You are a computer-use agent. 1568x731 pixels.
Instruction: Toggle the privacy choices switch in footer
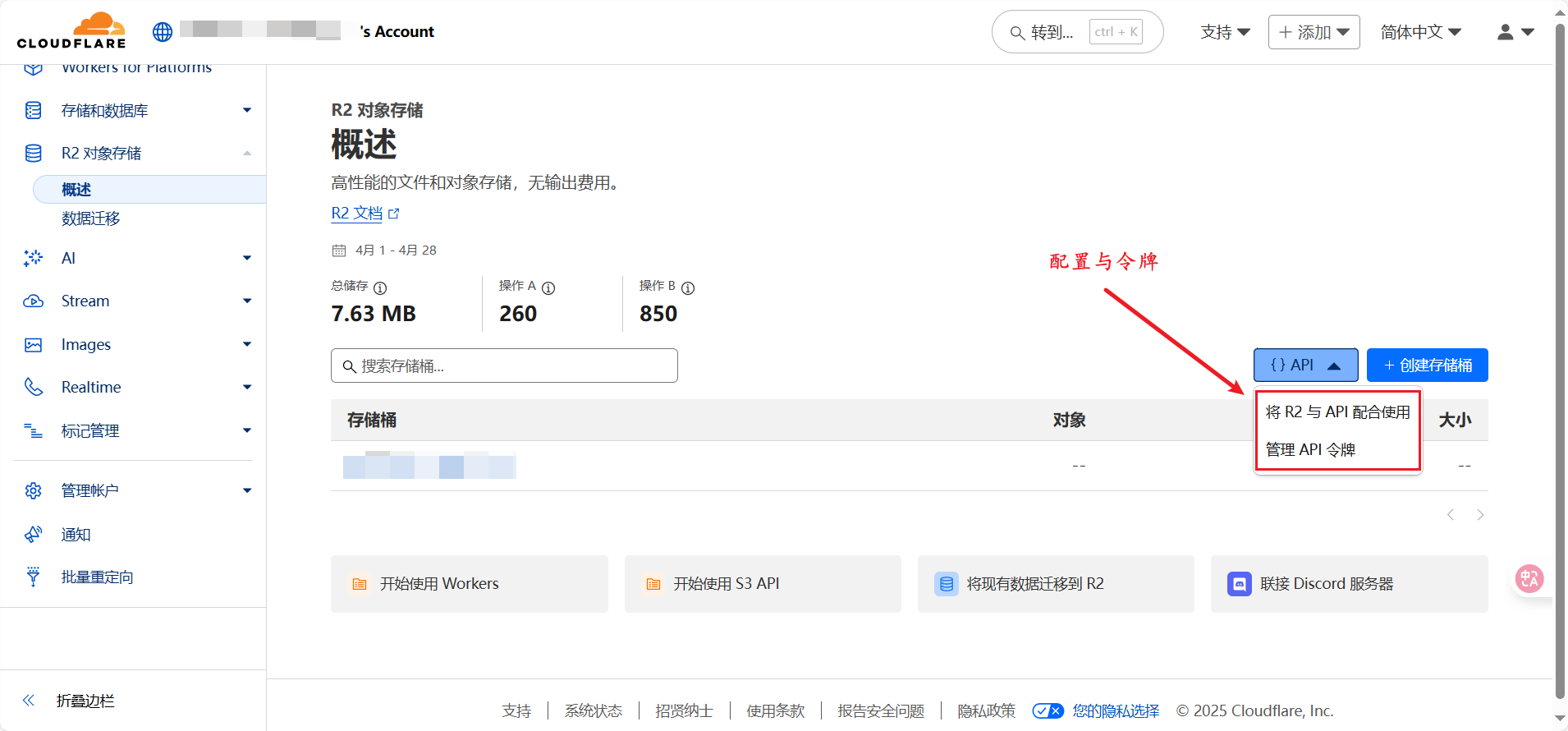tap(1048, 710)
